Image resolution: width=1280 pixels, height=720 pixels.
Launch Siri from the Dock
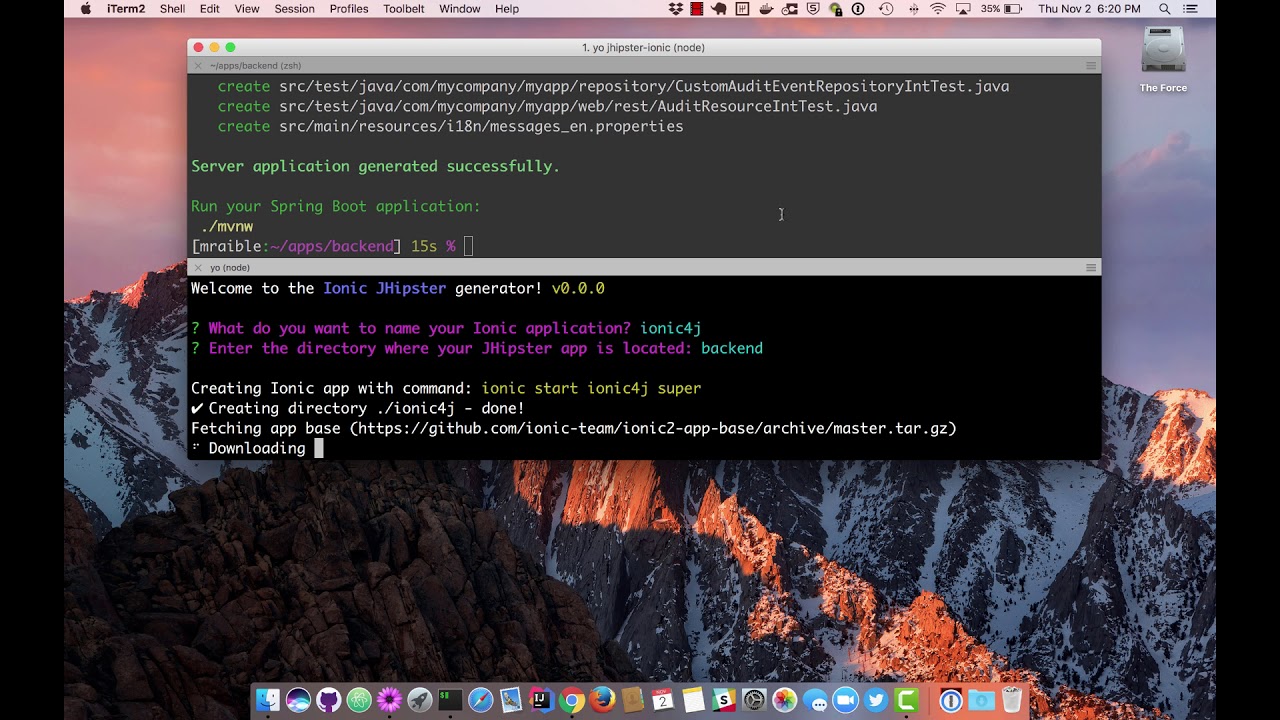point(298,700)
